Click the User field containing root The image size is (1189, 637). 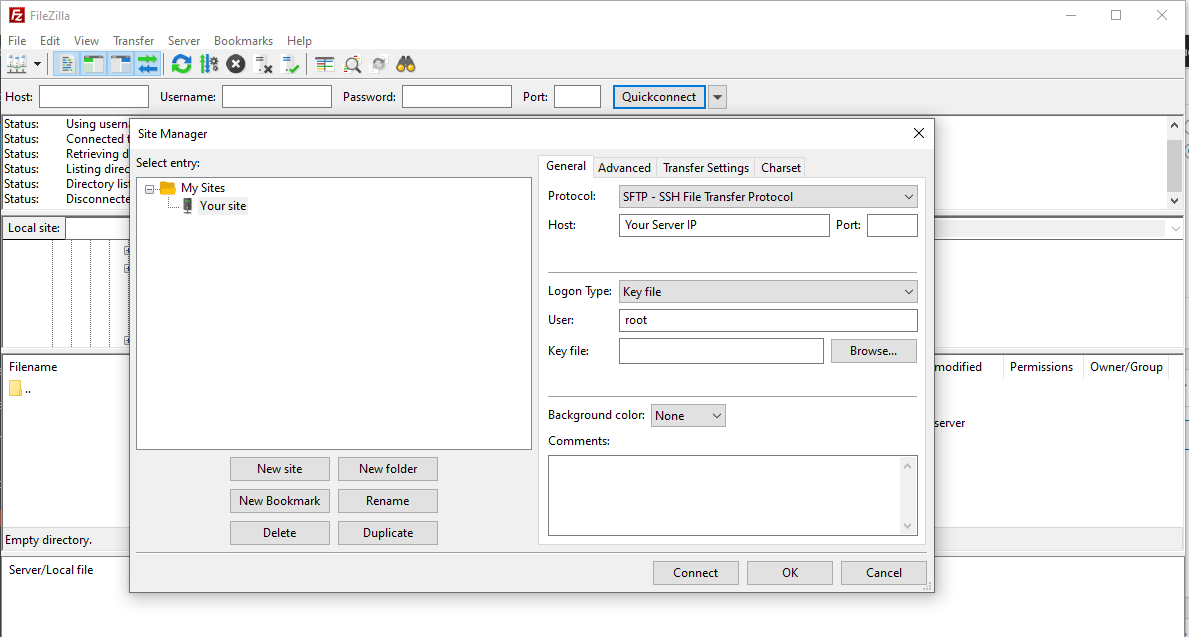[768, 320]
